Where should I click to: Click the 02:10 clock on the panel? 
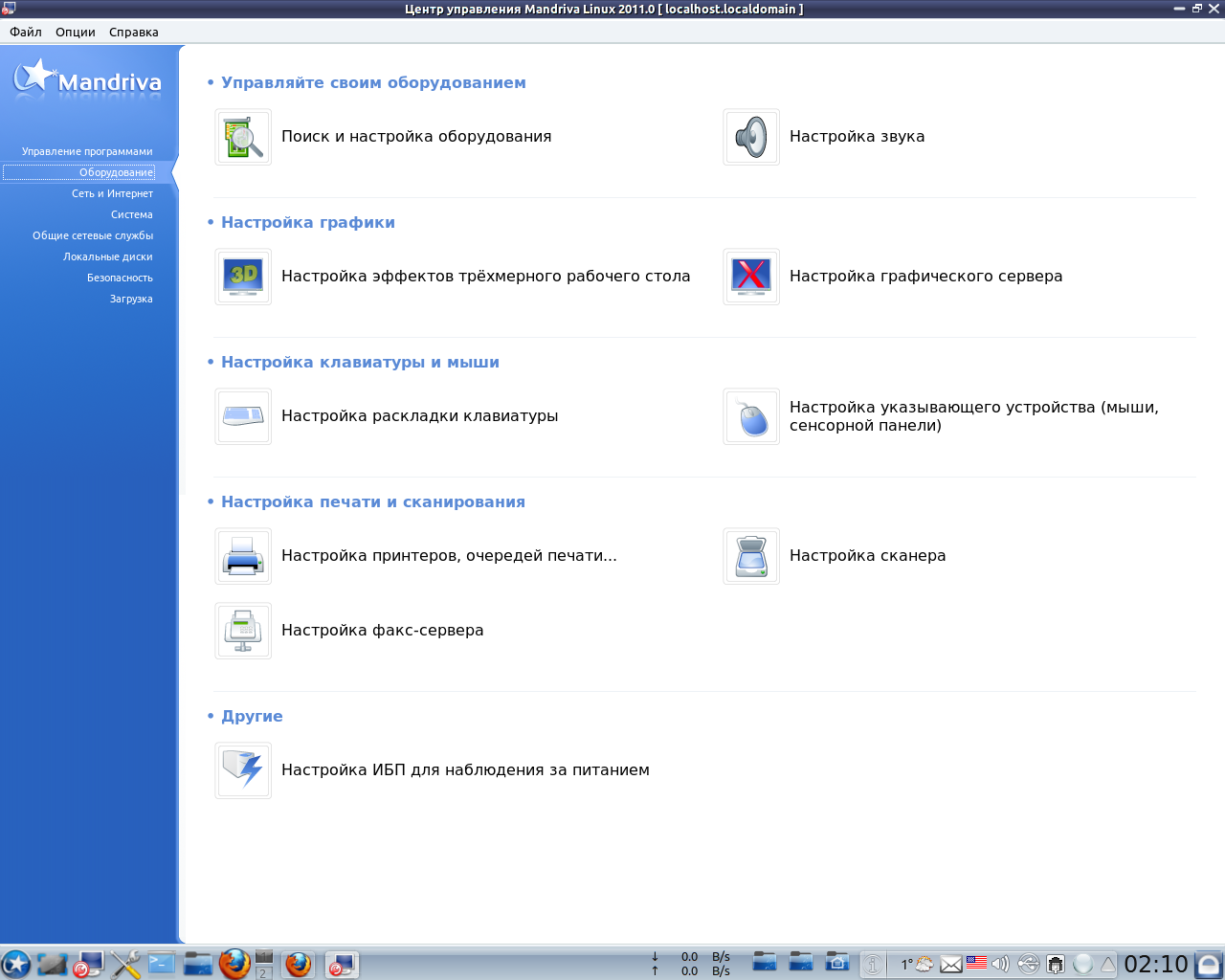(1156, 964)
